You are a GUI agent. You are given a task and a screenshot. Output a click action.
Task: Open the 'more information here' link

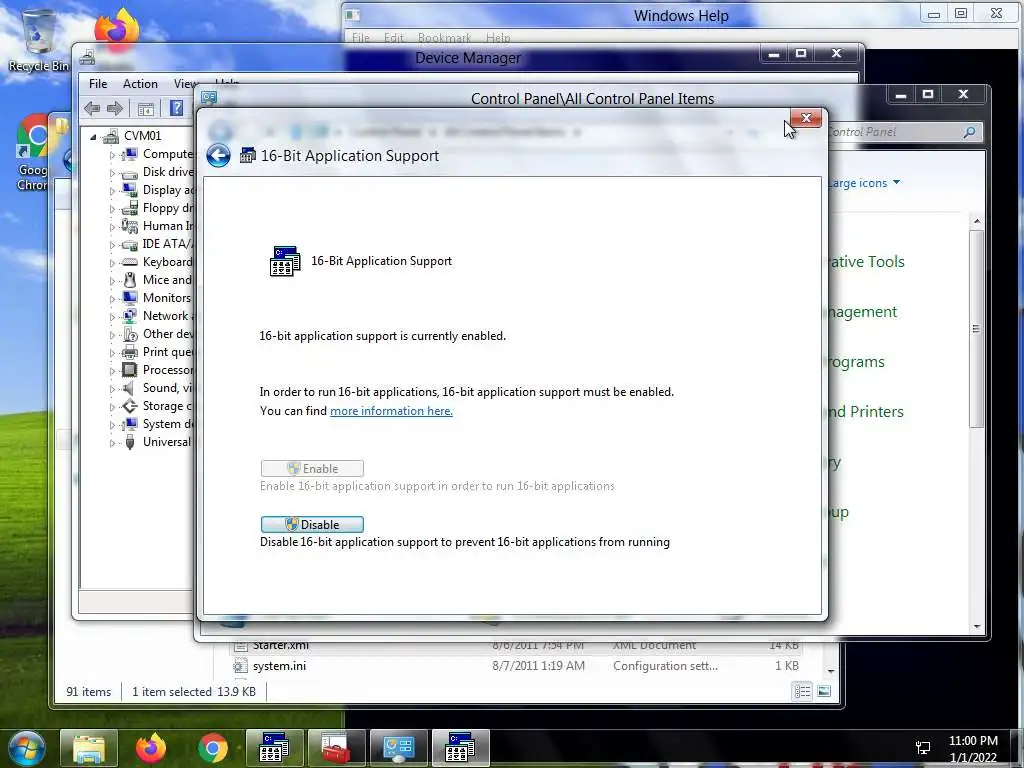tap(391, 411)
